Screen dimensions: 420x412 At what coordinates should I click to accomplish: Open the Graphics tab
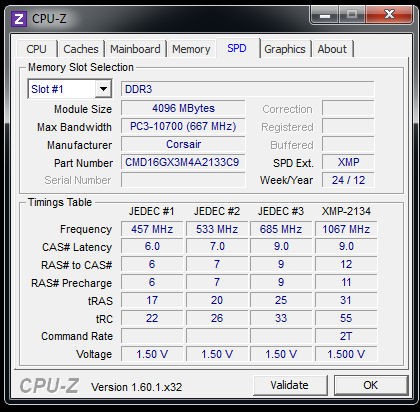click(x=285, y=49)
